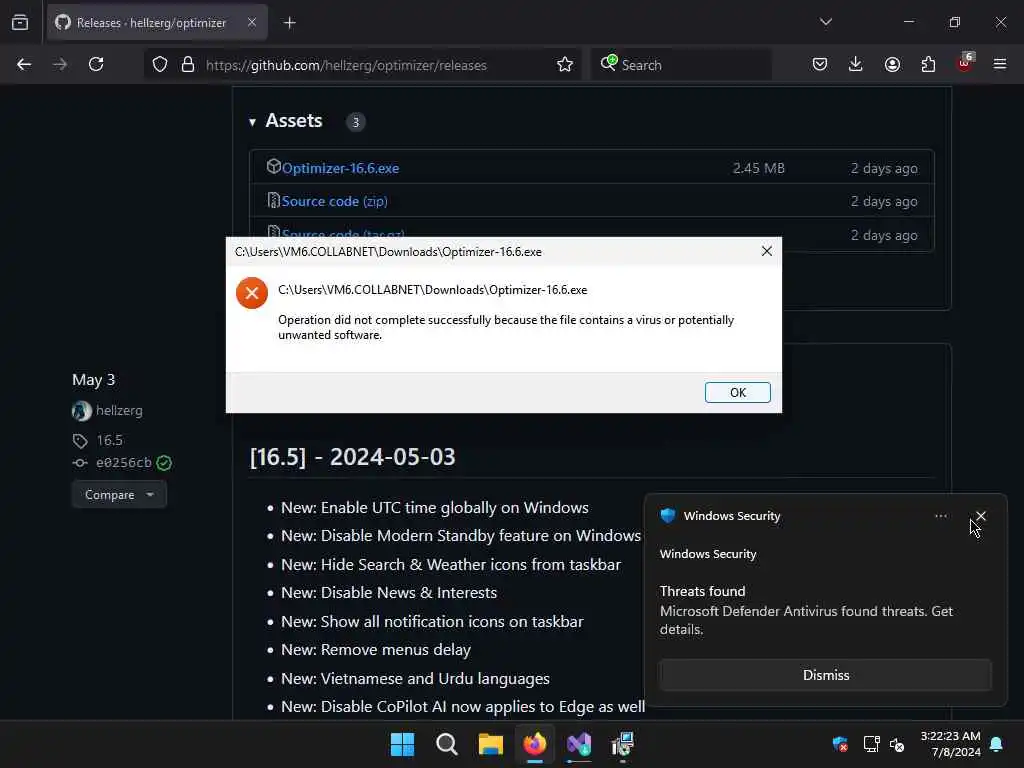Click the Threats found notification message
The image size is (1024, 768).
806,610
